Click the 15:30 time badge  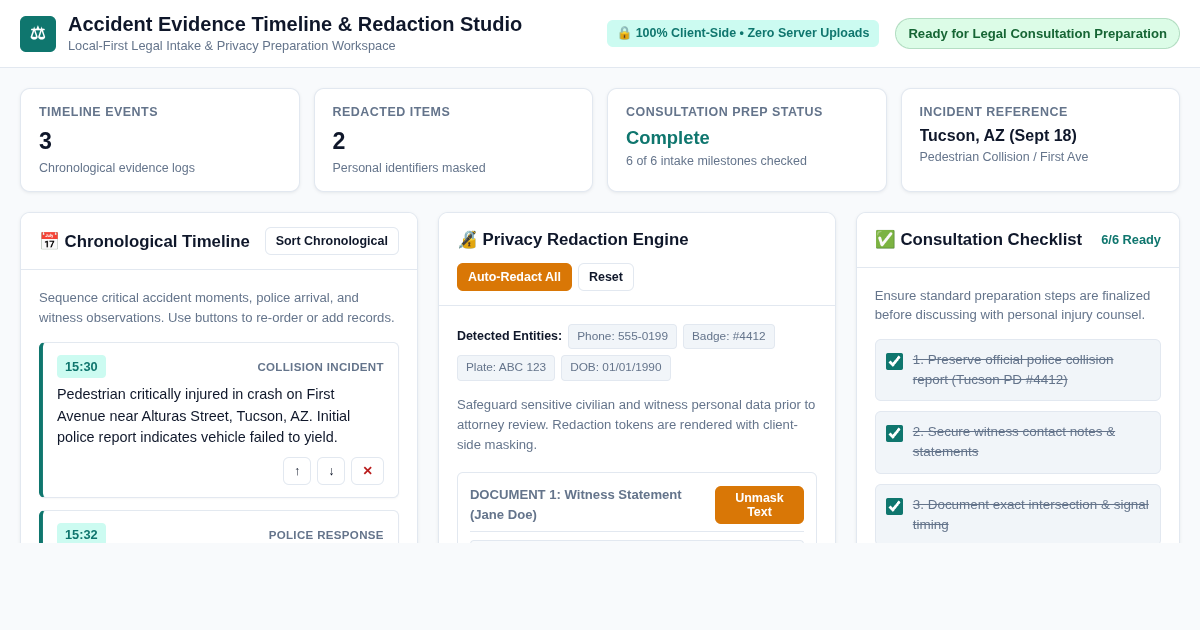coord(81,367)
